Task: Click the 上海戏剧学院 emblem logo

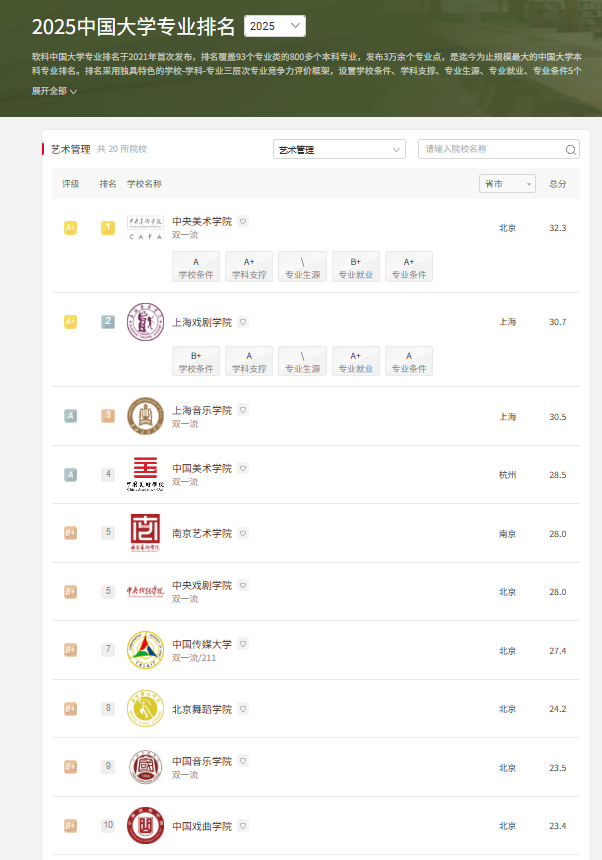Action: 145,322
